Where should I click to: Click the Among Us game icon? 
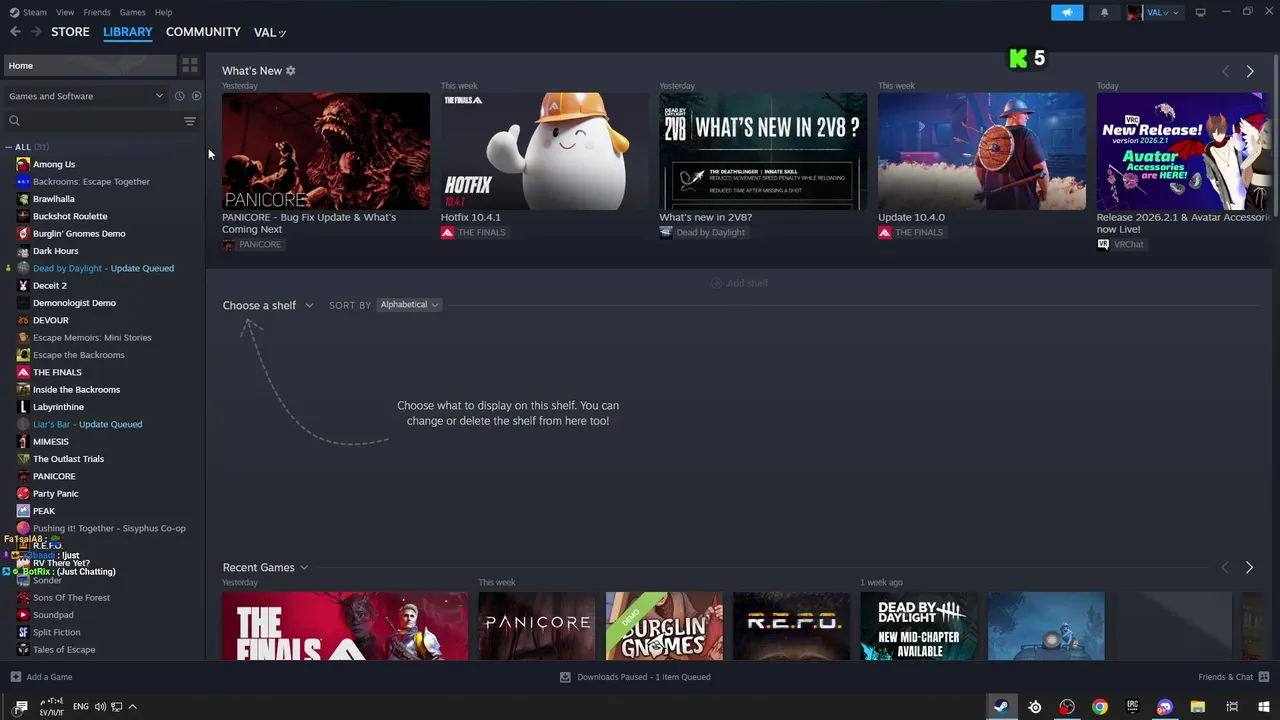pos(23,164)
